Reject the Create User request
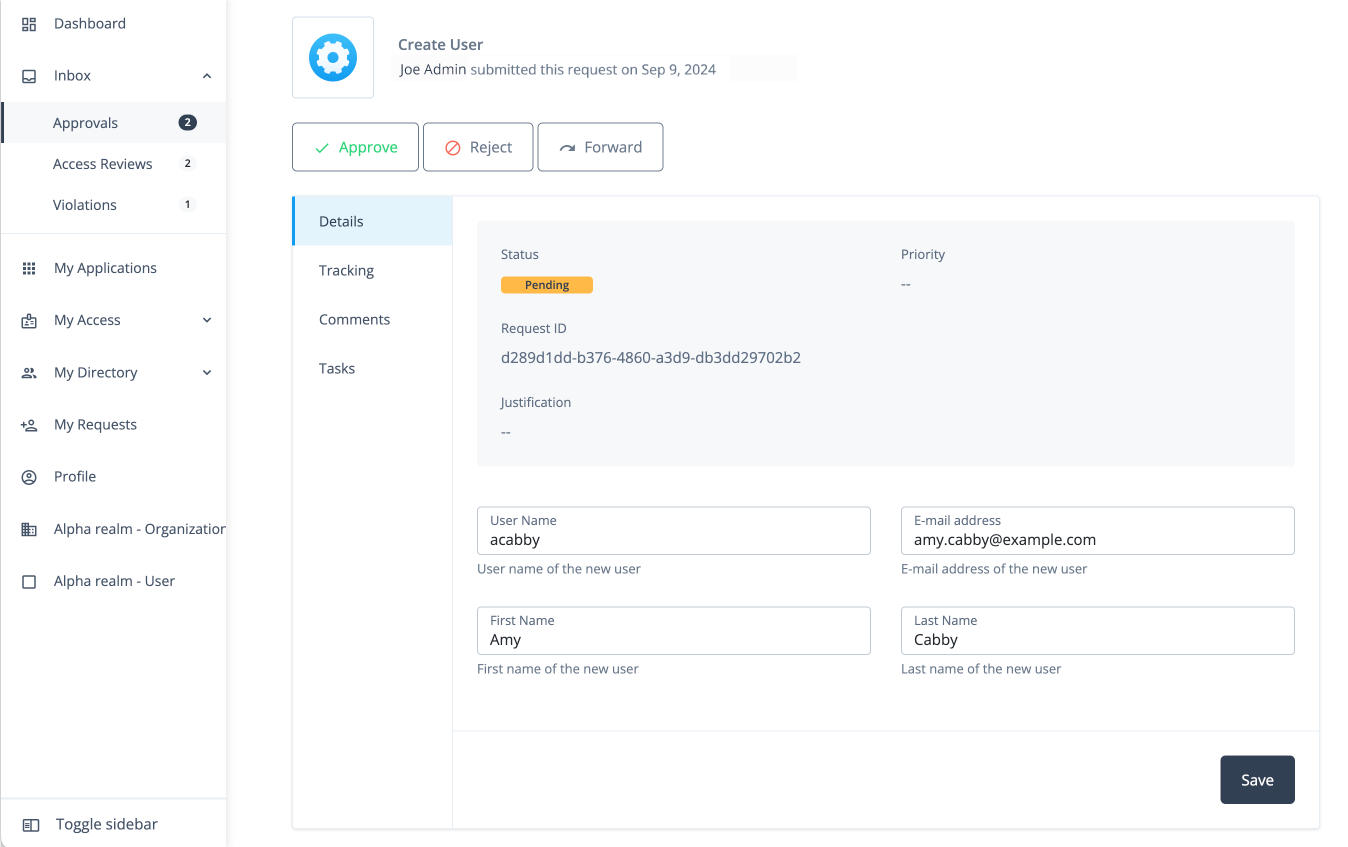Screen dimensions: 1348x847 tap(477, 148)
